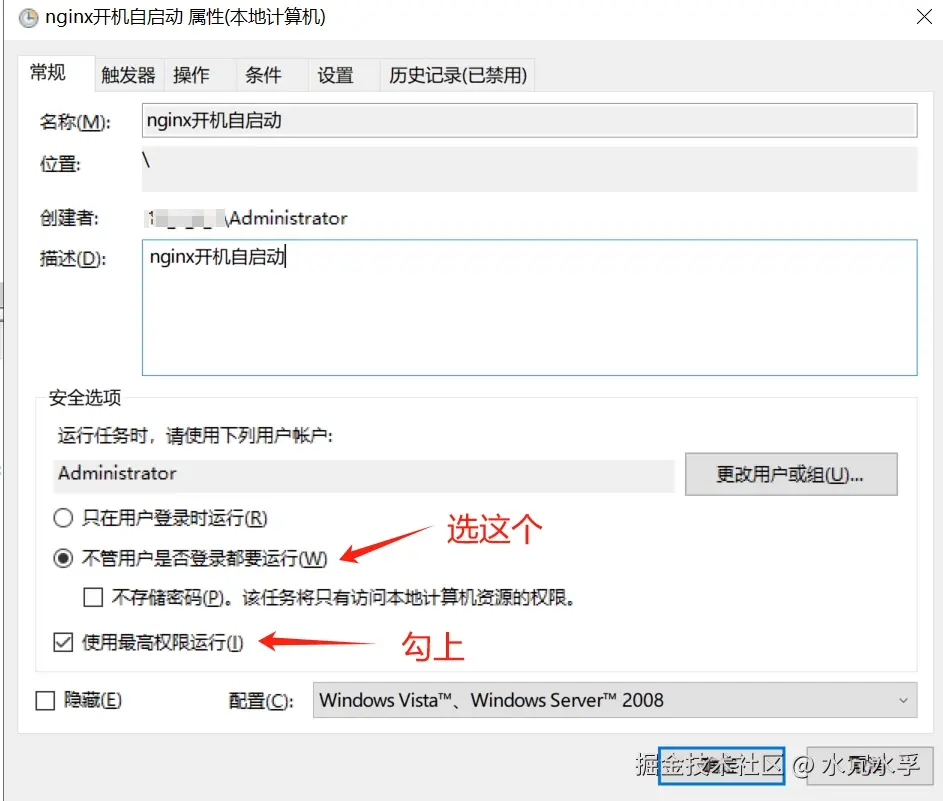The height and width of the screenshot is (801, 943).
Task: Click the Administrator user account field
Action: tap(364, 474)
